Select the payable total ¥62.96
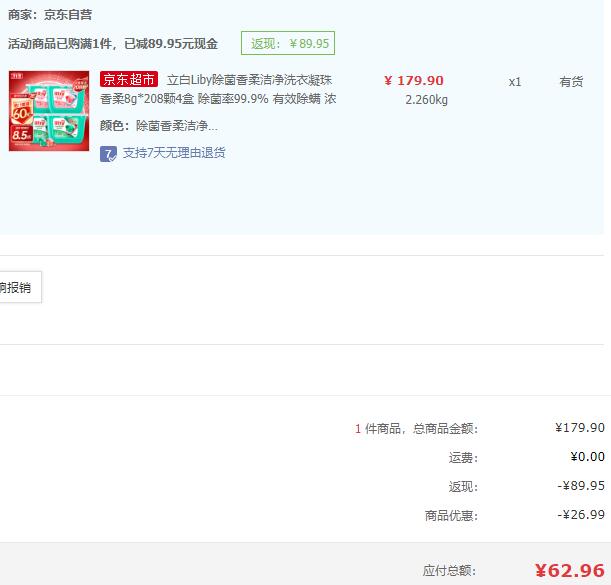The height and width of the screenshot is (585, 611). [570, 571]
